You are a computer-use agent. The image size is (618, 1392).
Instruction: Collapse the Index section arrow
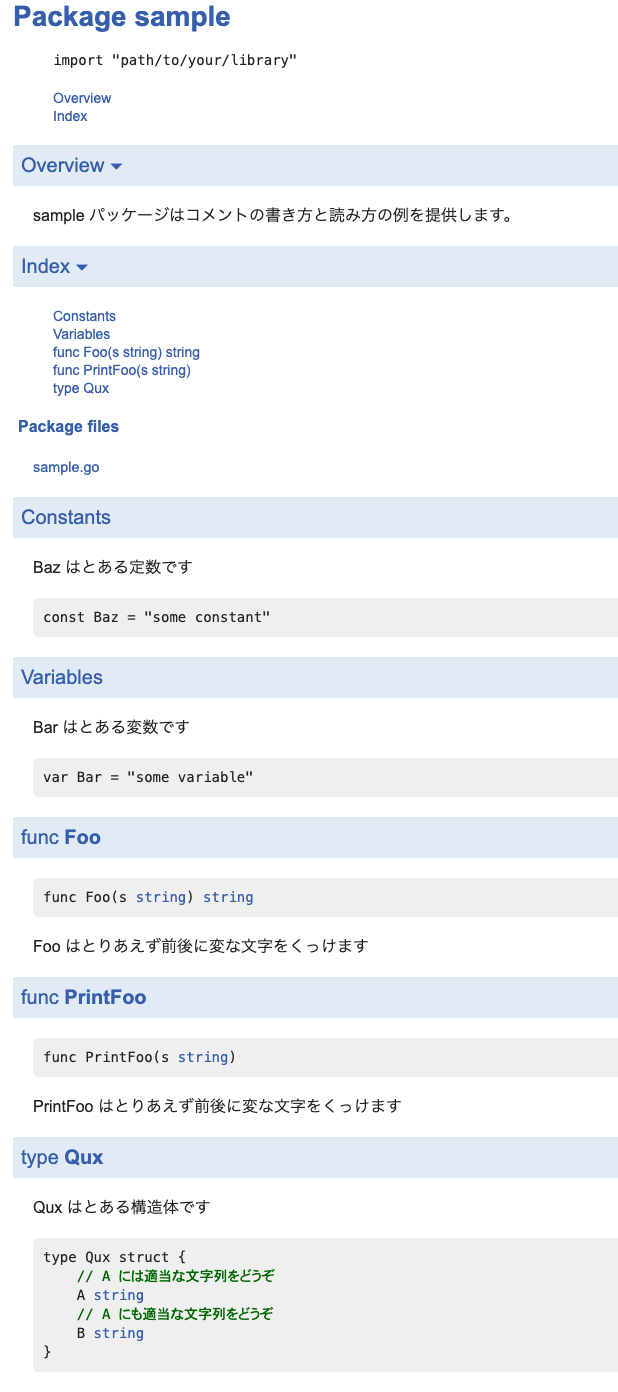pos(82,267)
